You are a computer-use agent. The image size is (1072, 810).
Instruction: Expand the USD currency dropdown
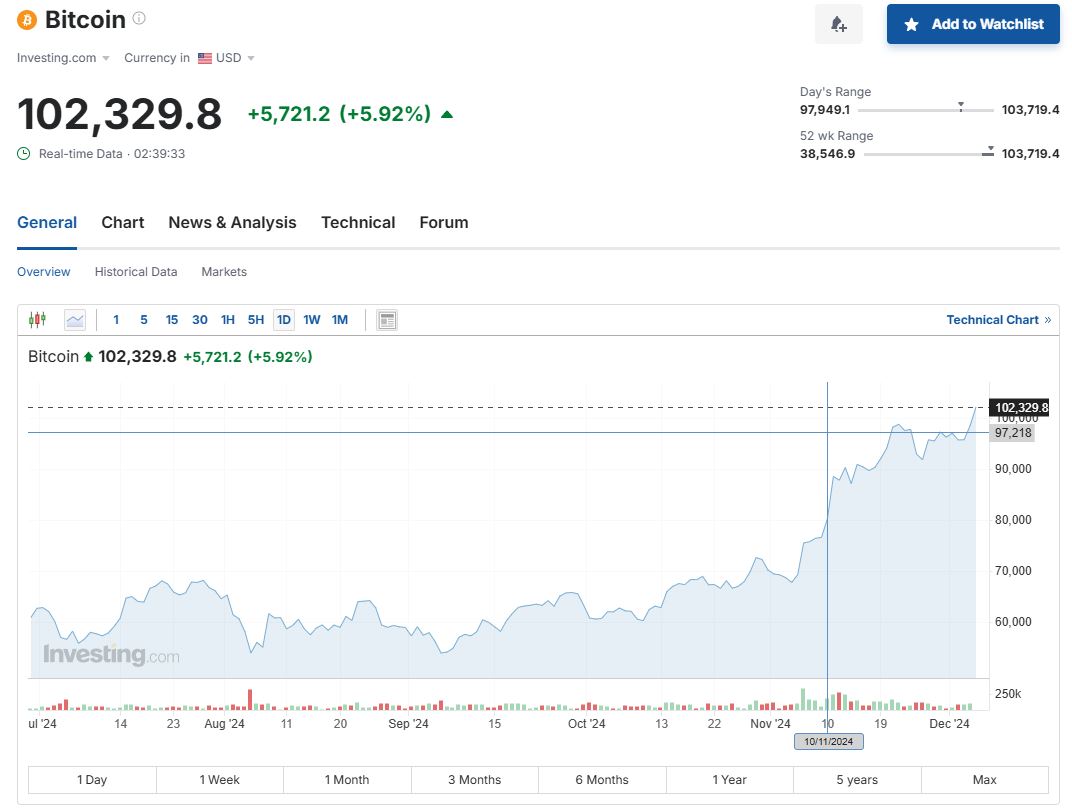[x=227, y=58]
